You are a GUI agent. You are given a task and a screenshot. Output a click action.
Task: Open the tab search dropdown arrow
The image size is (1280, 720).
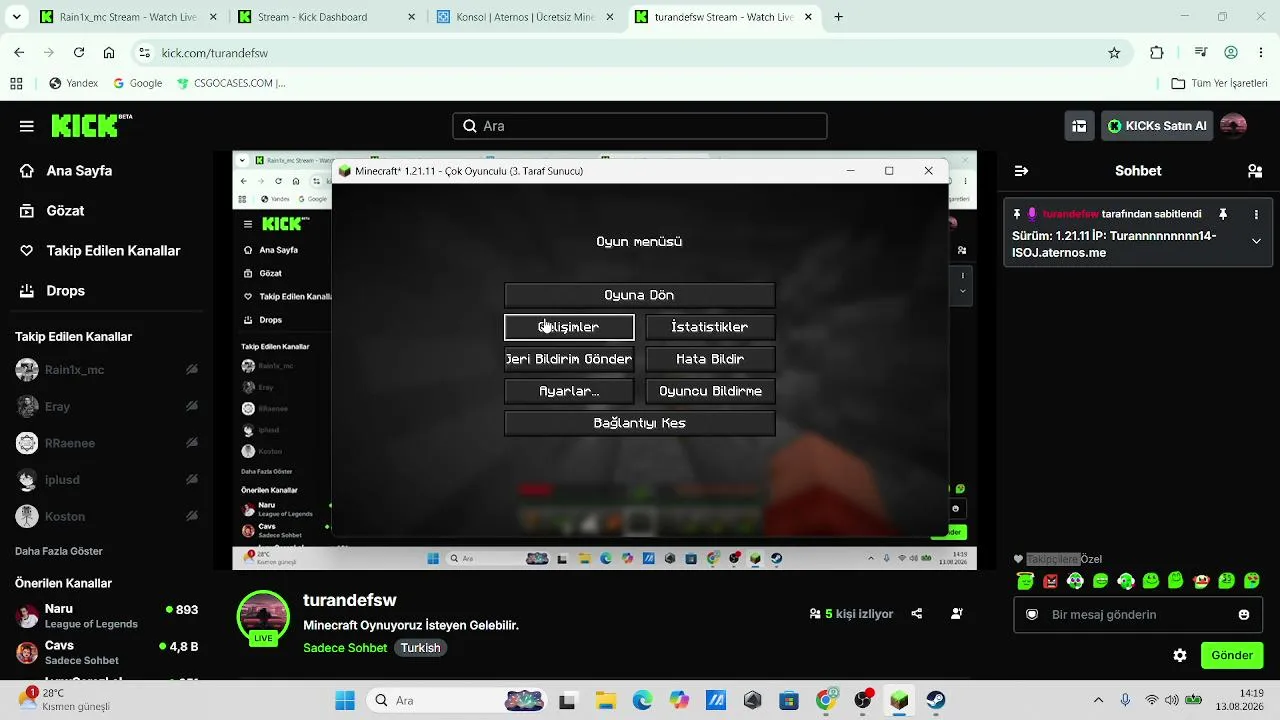point(16,17)
